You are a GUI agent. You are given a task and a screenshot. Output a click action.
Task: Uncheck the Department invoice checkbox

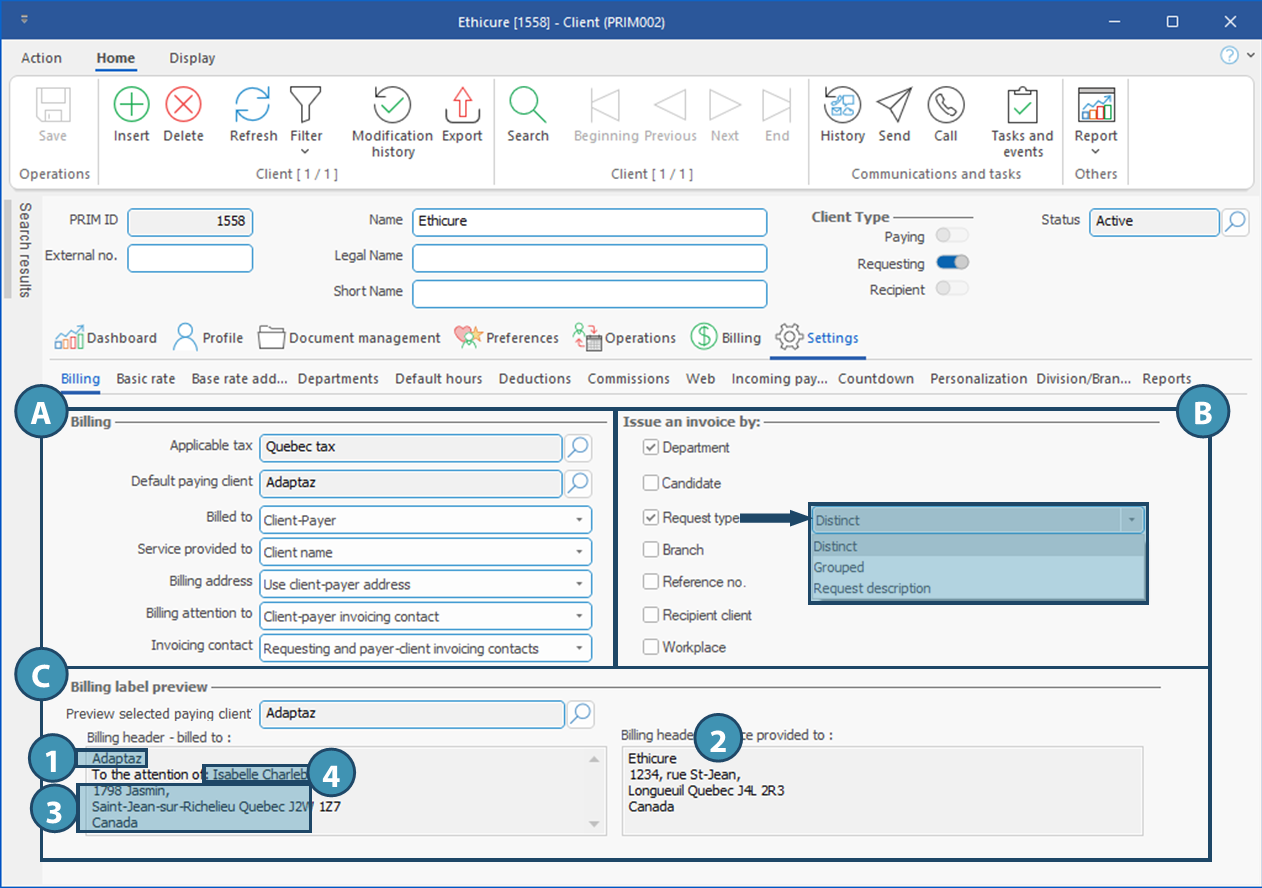651,448
